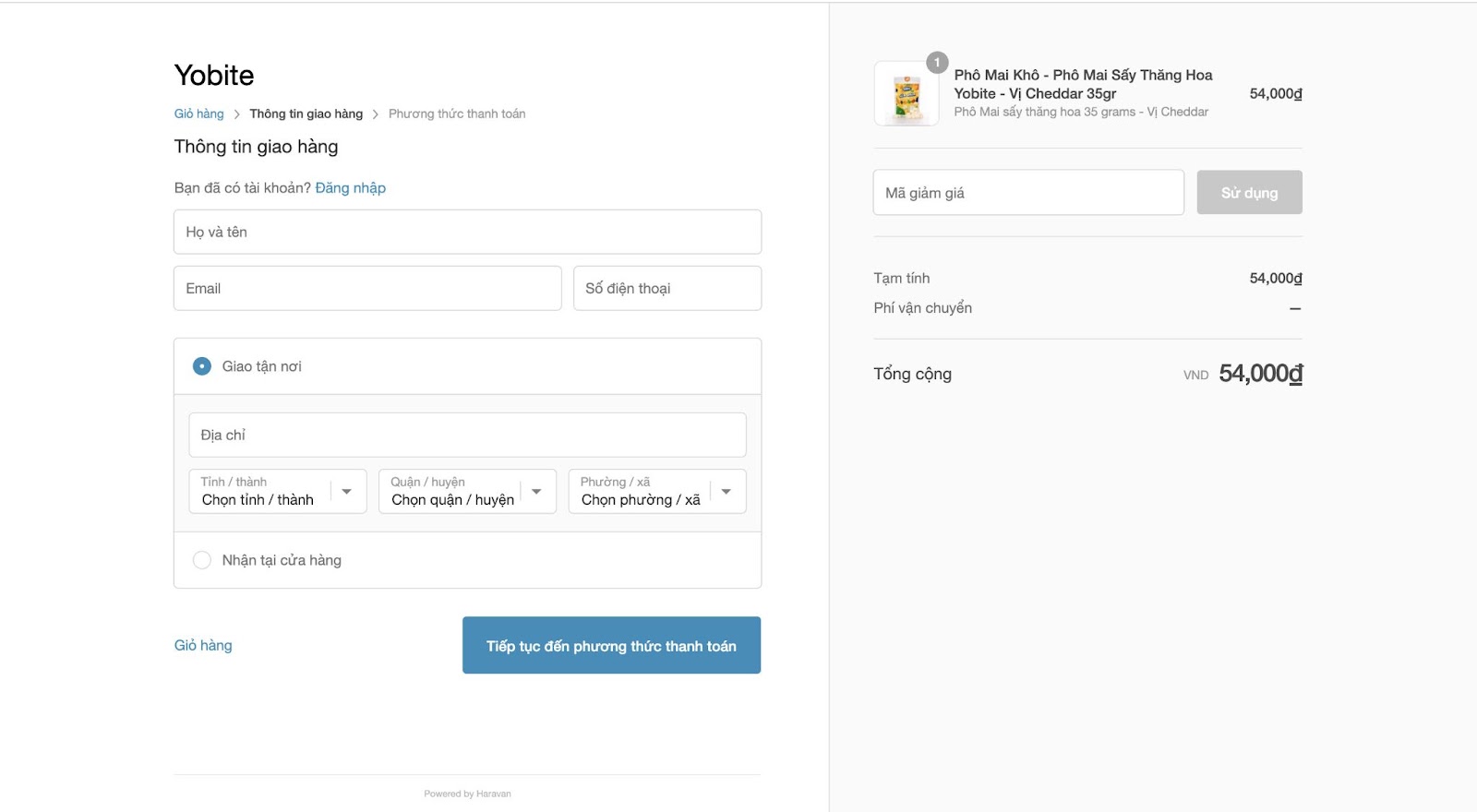Click the product quantity badge icon
This screenshot has height=812, width=1477.
pos(937,62)
